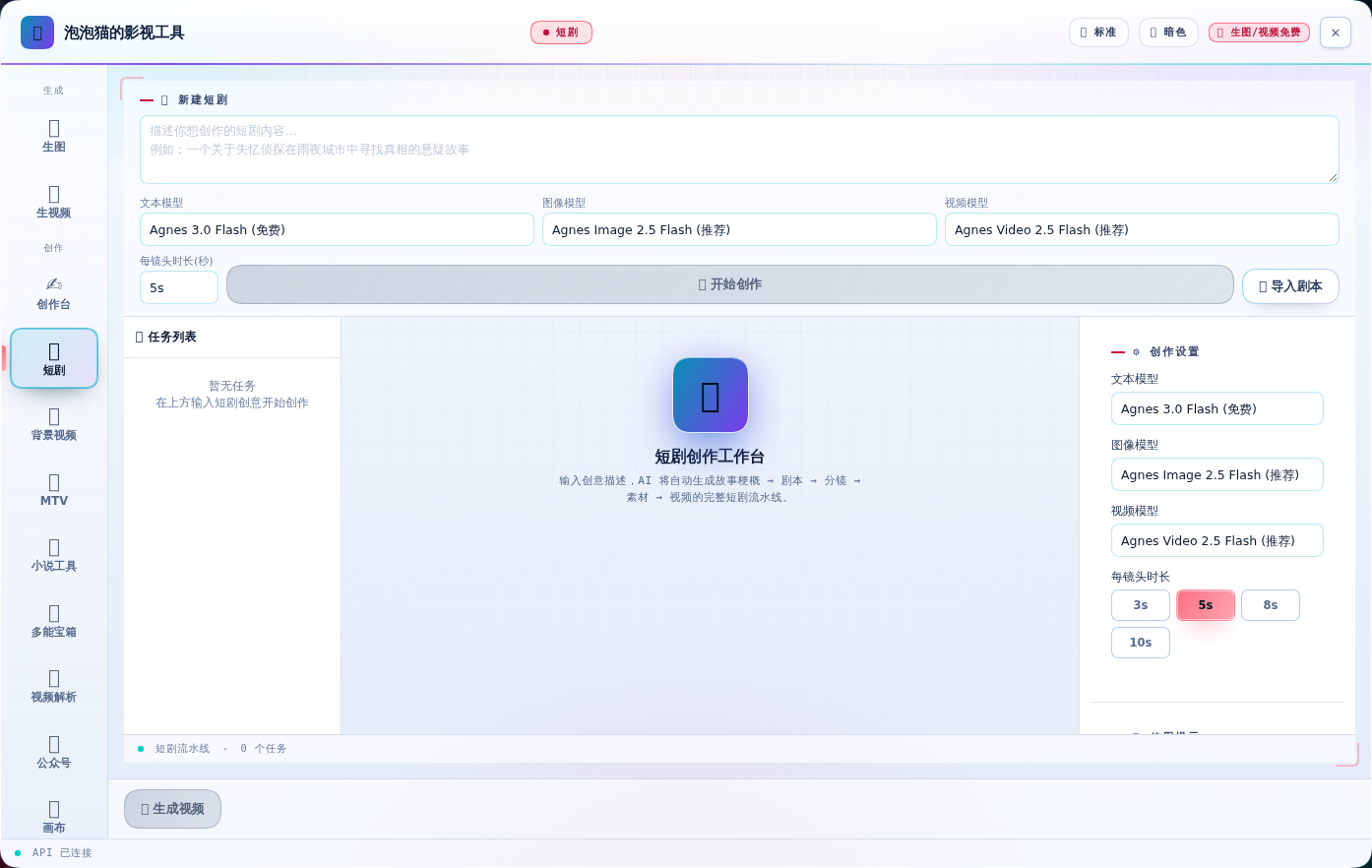Open the 生图 sidebar tool
The width and height of the screenshot is (1372, 868).
54,136
